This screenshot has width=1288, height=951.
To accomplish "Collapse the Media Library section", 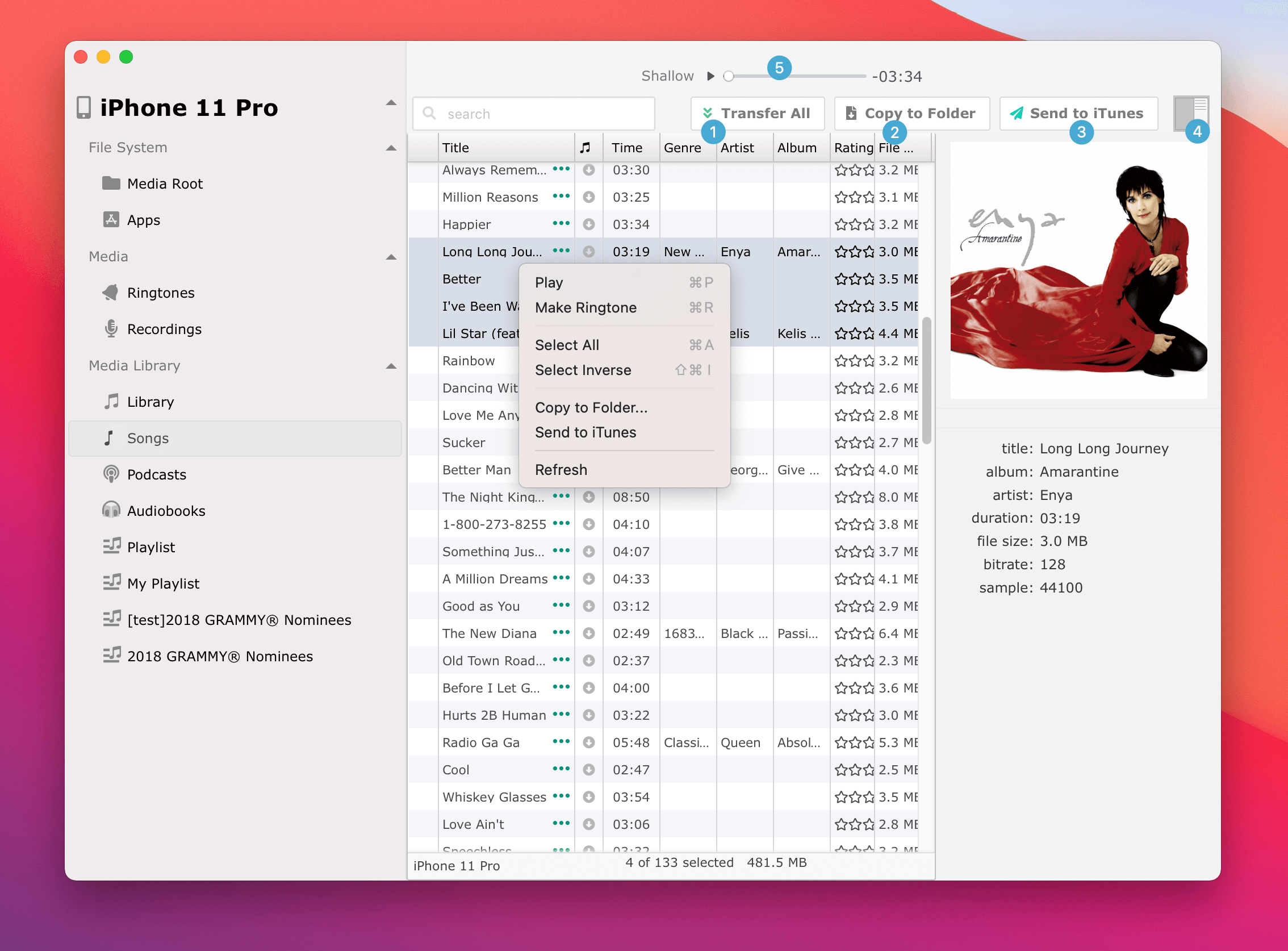I will (391, 366).
